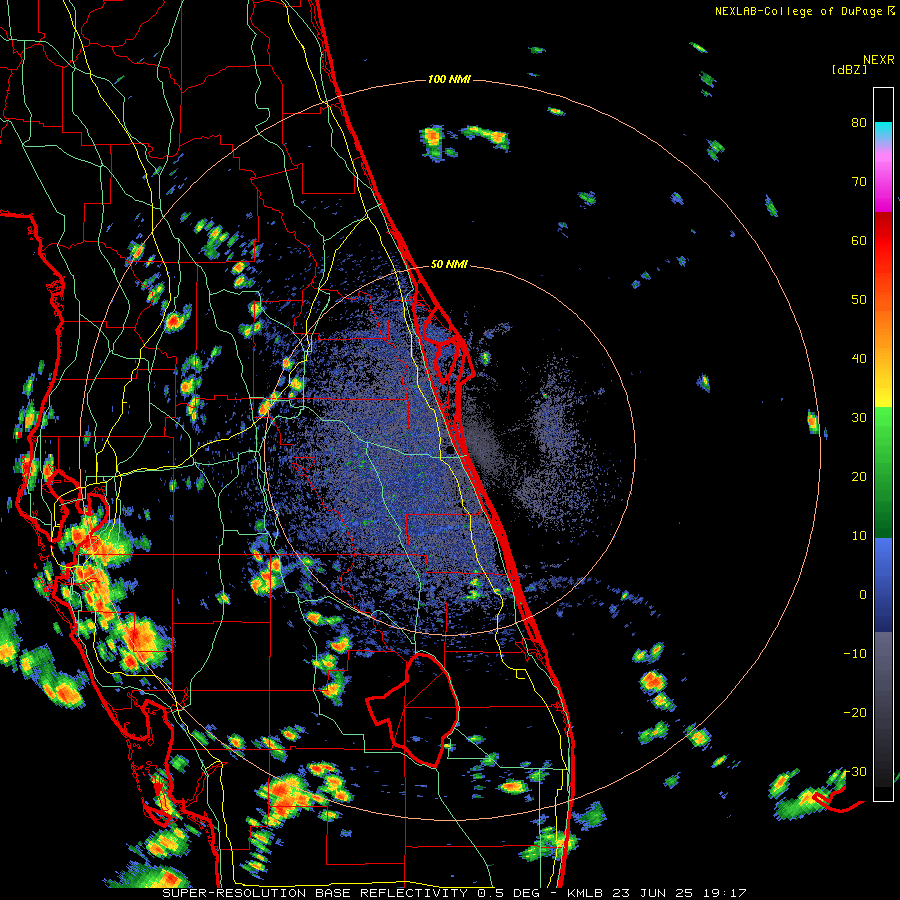Click the 20 value on reflectivity scale
The image size is (900, 900).
(859, 476)
